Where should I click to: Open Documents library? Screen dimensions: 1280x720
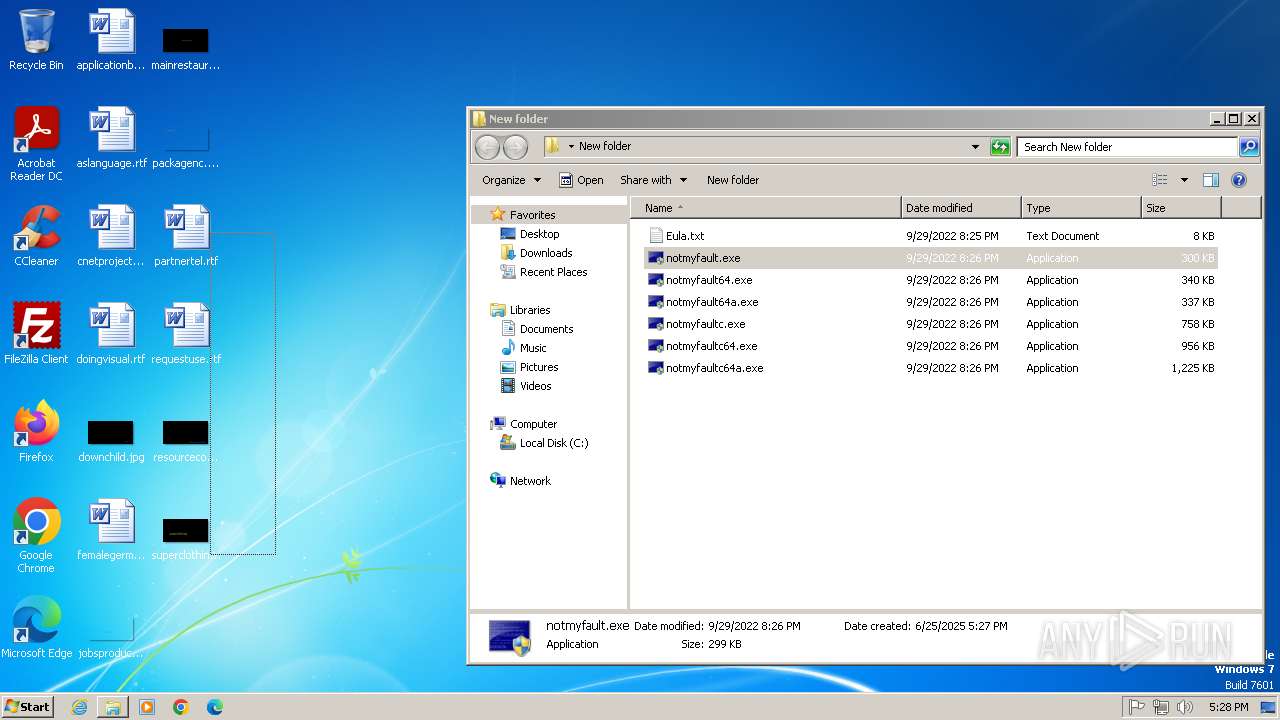pyautogui.click(x=546, y=329)
